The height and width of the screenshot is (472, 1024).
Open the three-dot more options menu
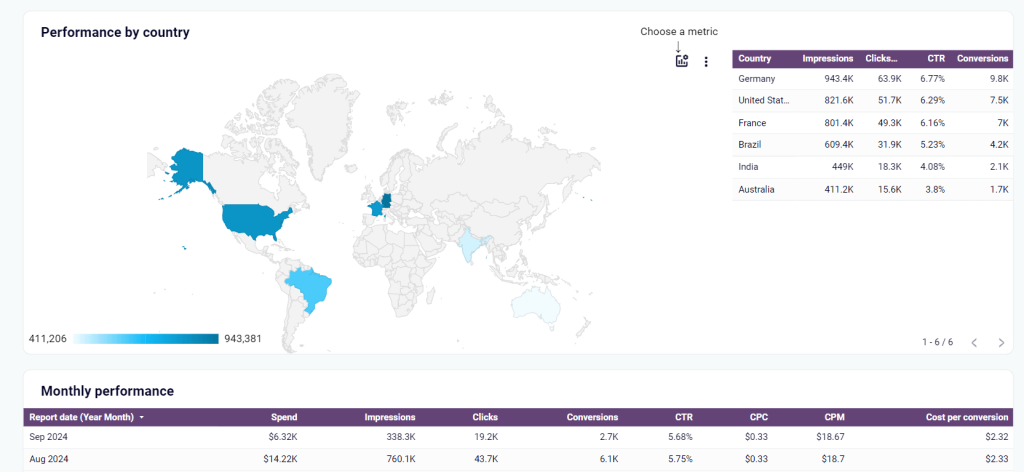706,61
